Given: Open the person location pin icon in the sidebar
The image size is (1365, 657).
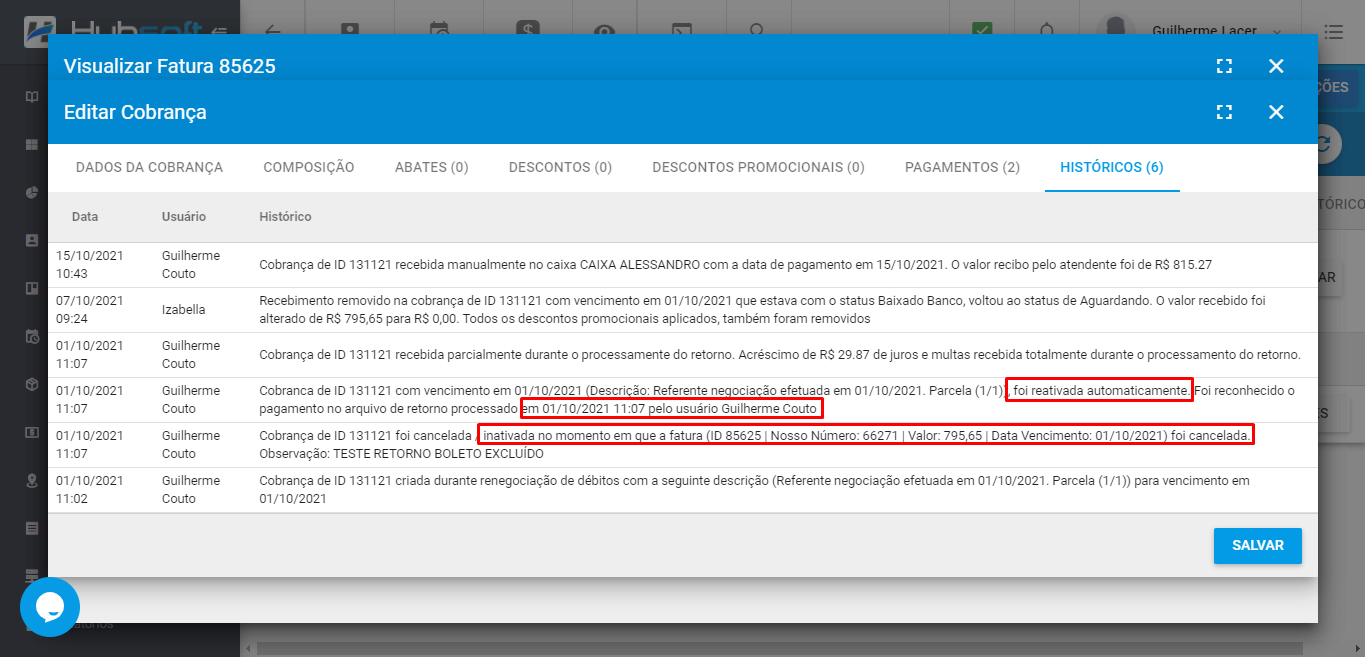Looking at the screenshot, I should coord(32,480).
